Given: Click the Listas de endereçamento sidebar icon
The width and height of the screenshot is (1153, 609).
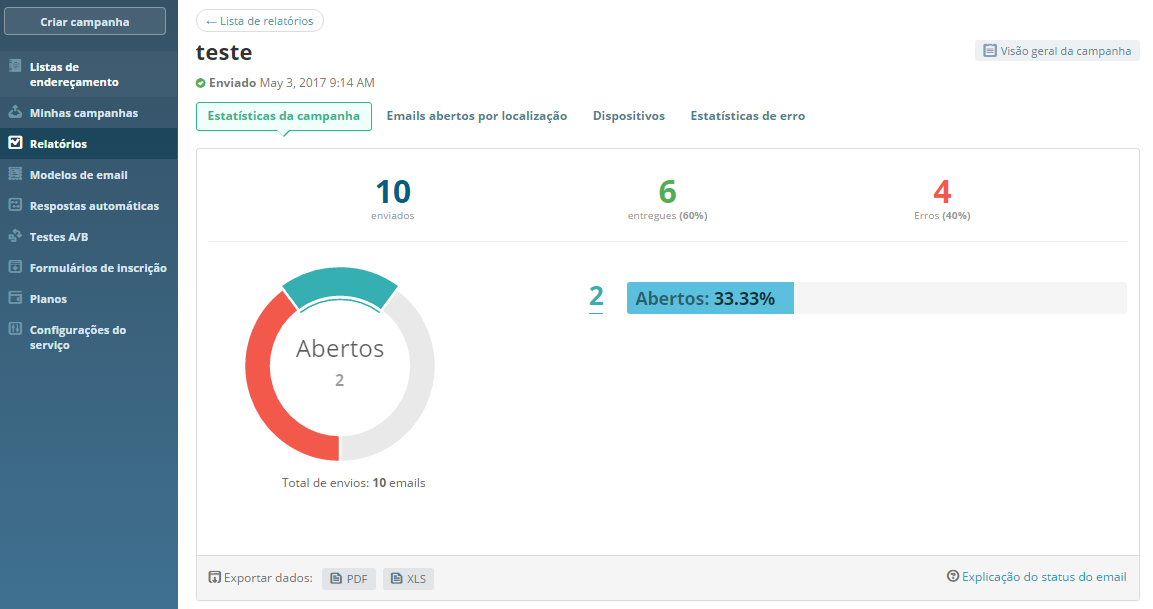Looking at the screenshot, I should [x=15, y=66].
